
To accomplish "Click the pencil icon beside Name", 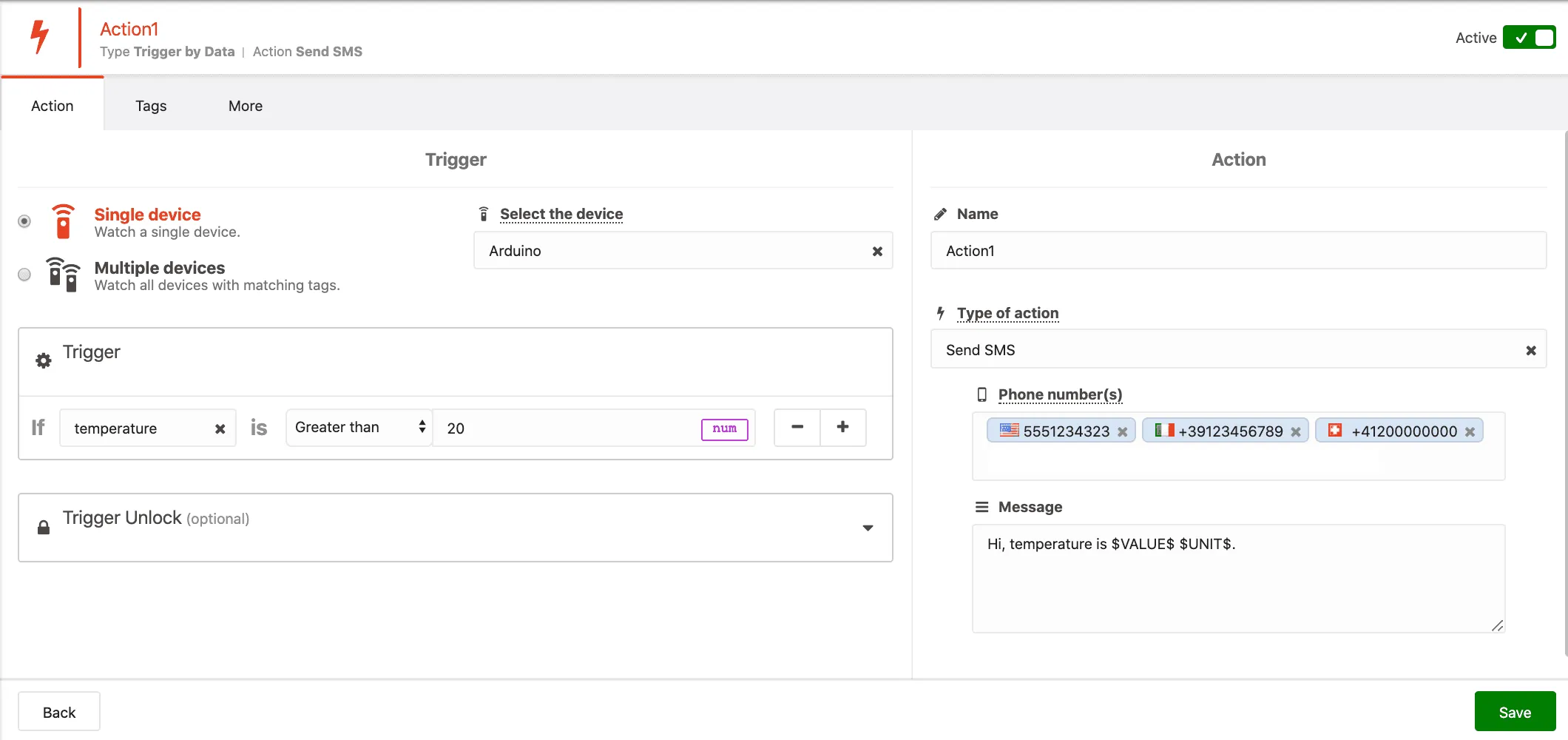I will [x=940, y=213].
